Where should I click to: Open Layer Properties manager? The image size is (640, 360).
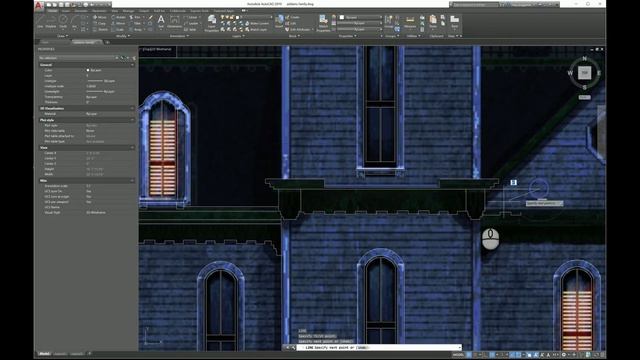[211, 23]
